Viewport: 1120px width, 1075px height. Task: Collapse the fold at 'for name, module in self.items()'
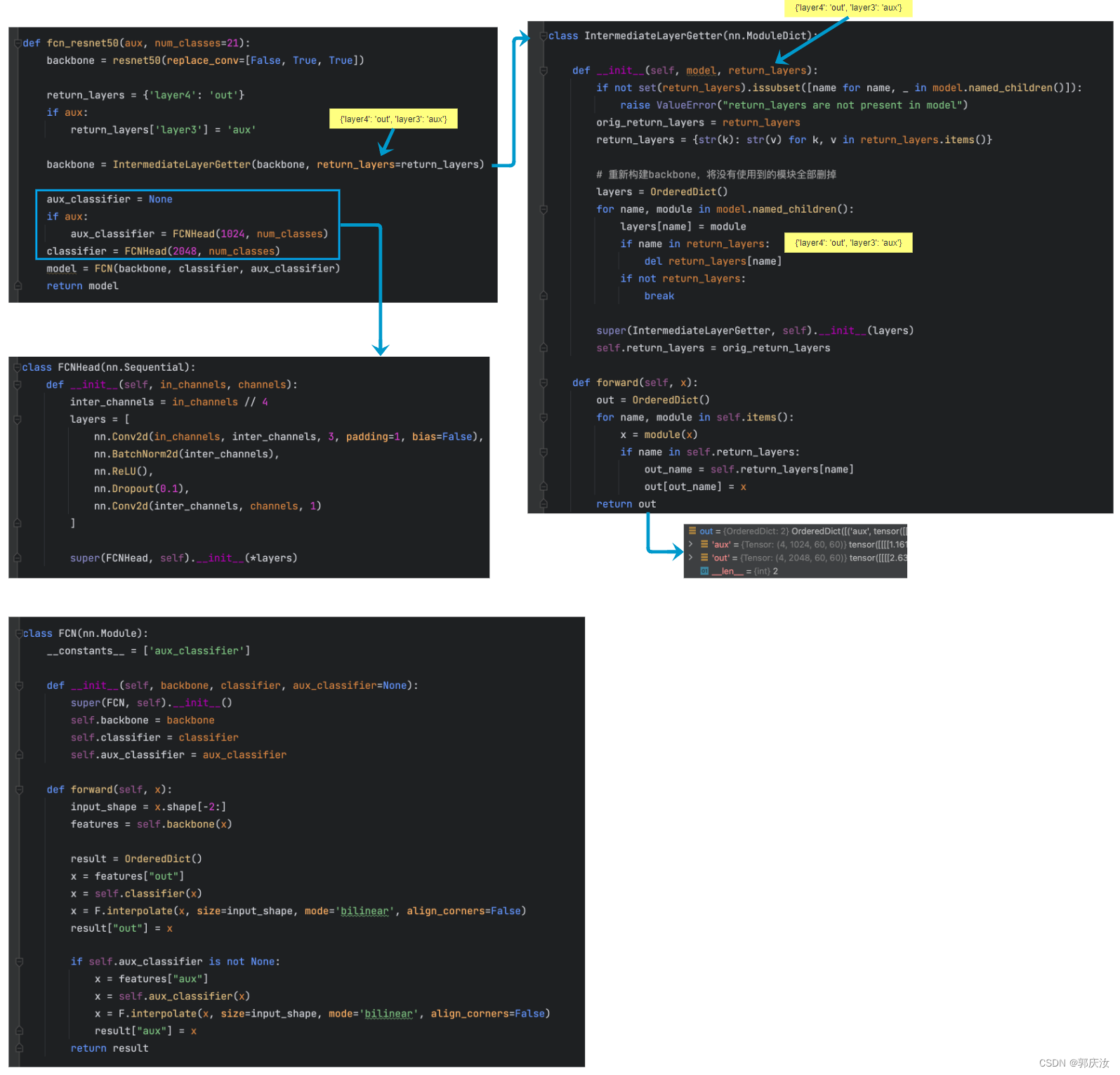[543, 417]
